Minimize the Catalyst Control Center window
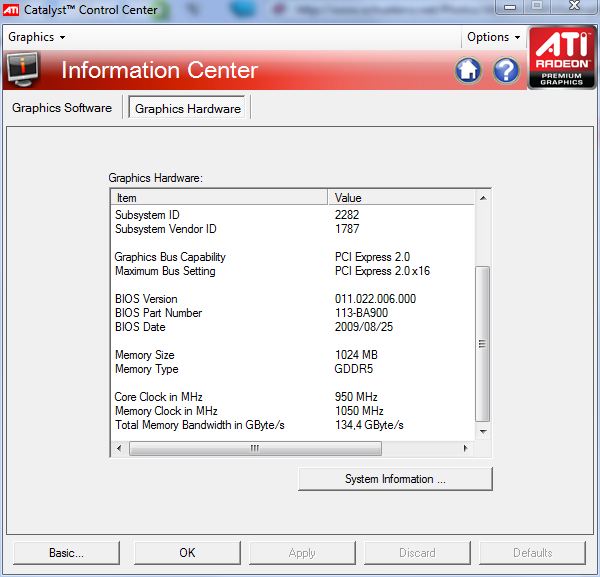The width and height of the screenshot is (600, 577). click(x=510, y=7)
